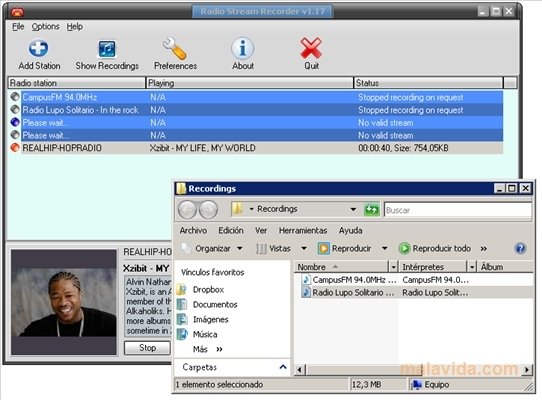Click the Xzibit artist photo
The width and height of the screenshot is (542, 400).
click(64, 302)
